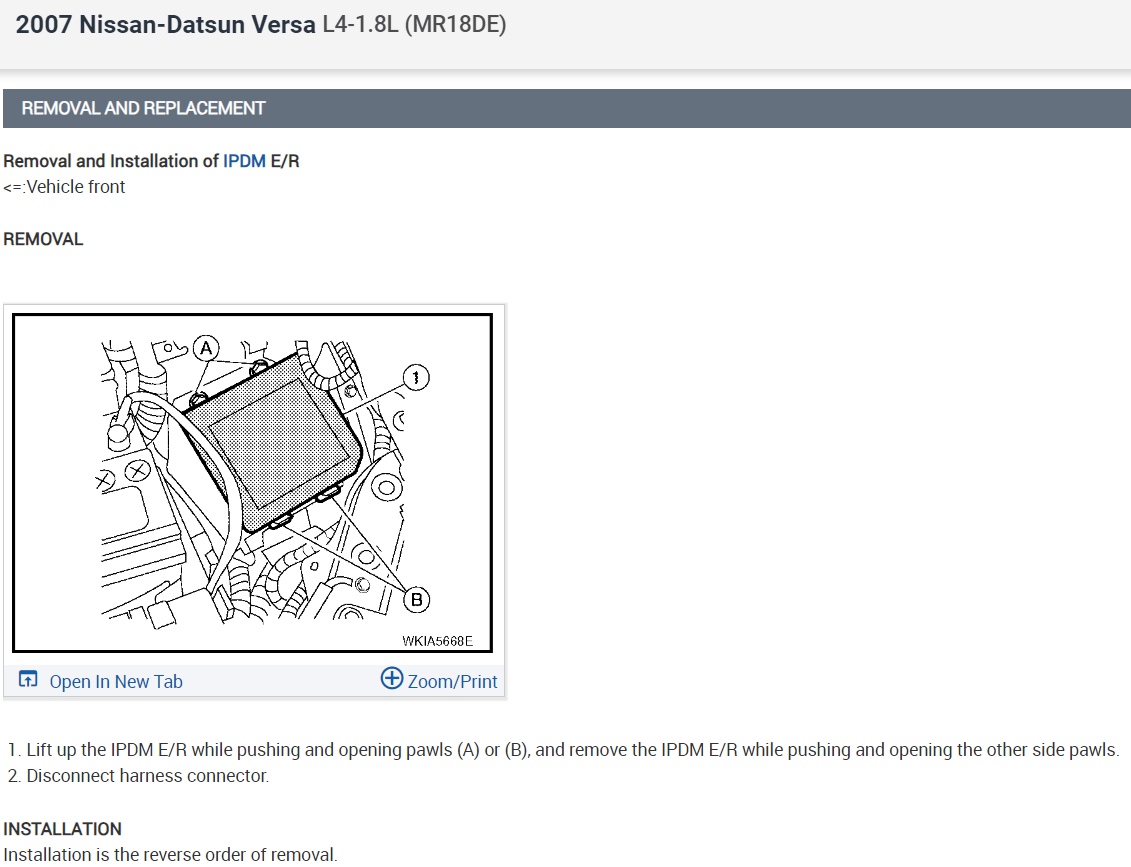
Task: Click the Disconnect harness connector step
Action: pyautogui.click(x=138, y=776)
